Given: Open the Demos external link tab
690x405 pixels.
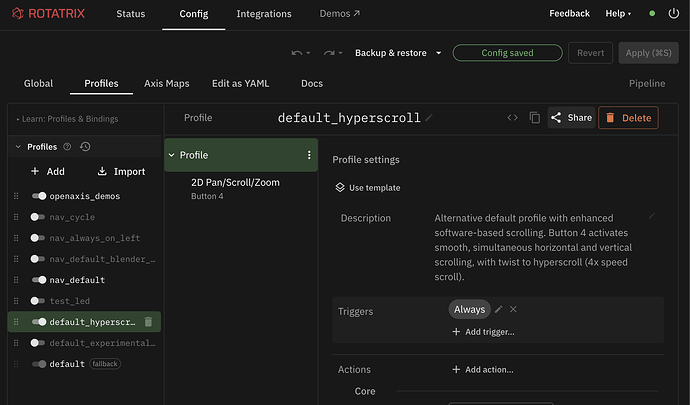Looking at the screenshot, I should (340, 14).
